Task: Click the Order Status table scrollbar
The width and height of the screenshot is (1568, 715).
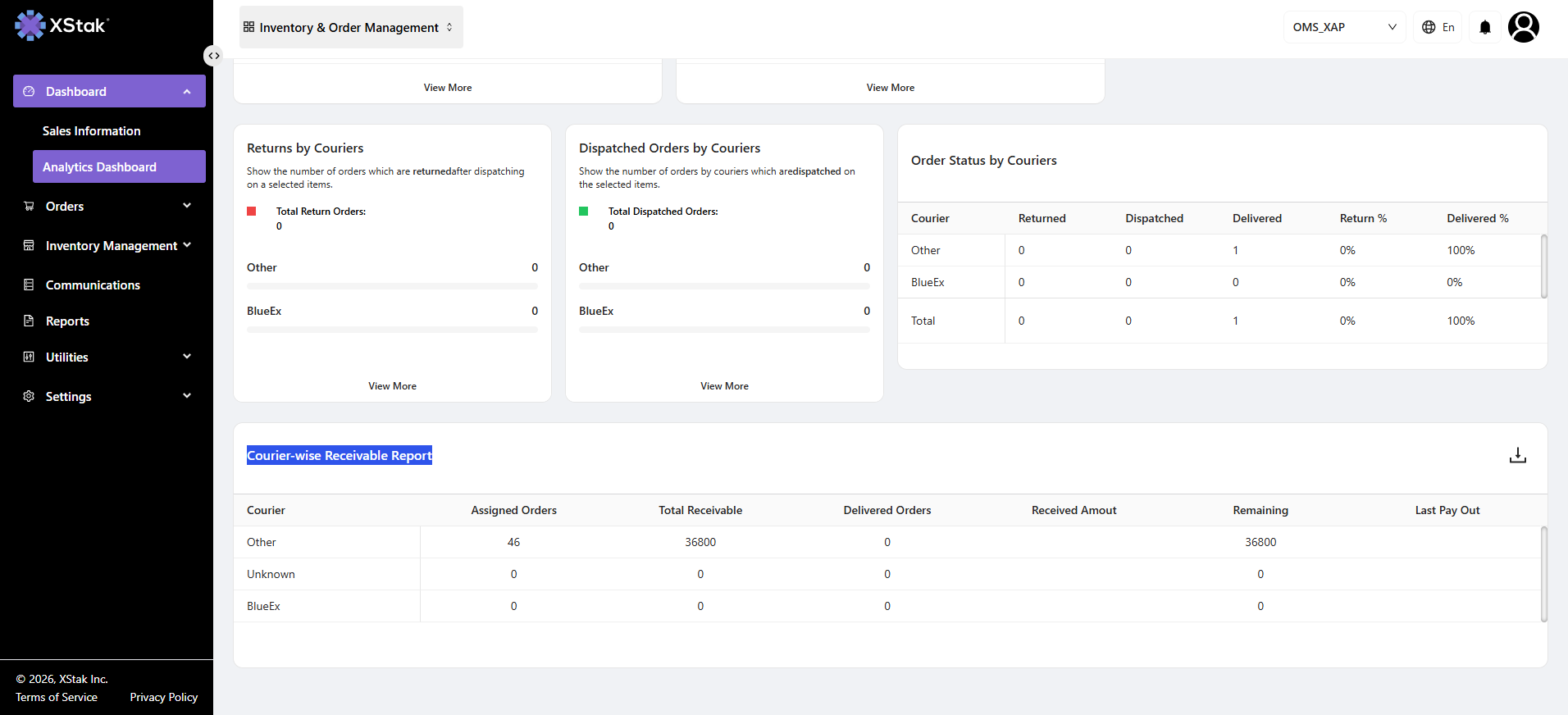Action: (1544, 266)
